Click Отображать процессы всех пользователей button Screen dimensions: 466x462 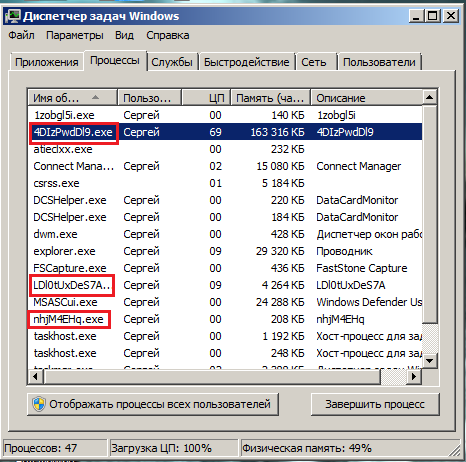pos(153,404)
